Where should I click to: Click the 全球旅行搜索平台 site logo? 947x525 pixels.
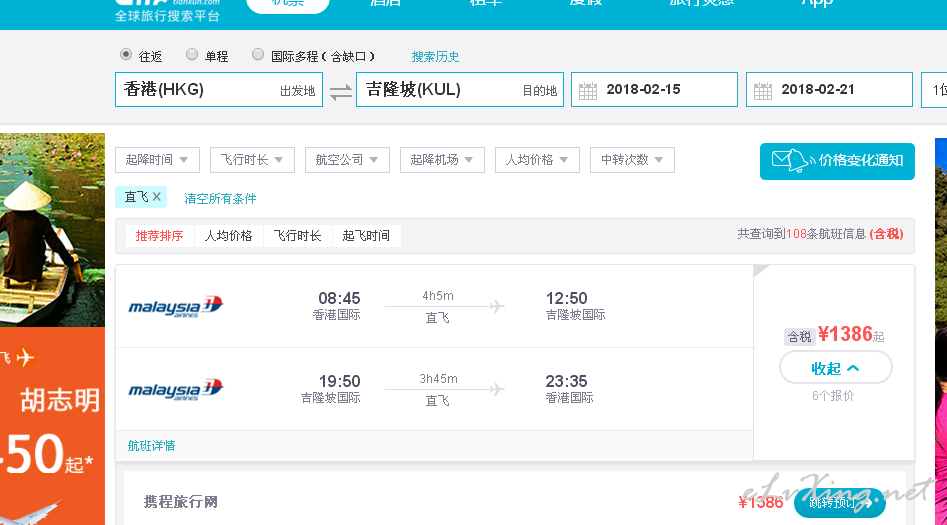click(167, 11)
